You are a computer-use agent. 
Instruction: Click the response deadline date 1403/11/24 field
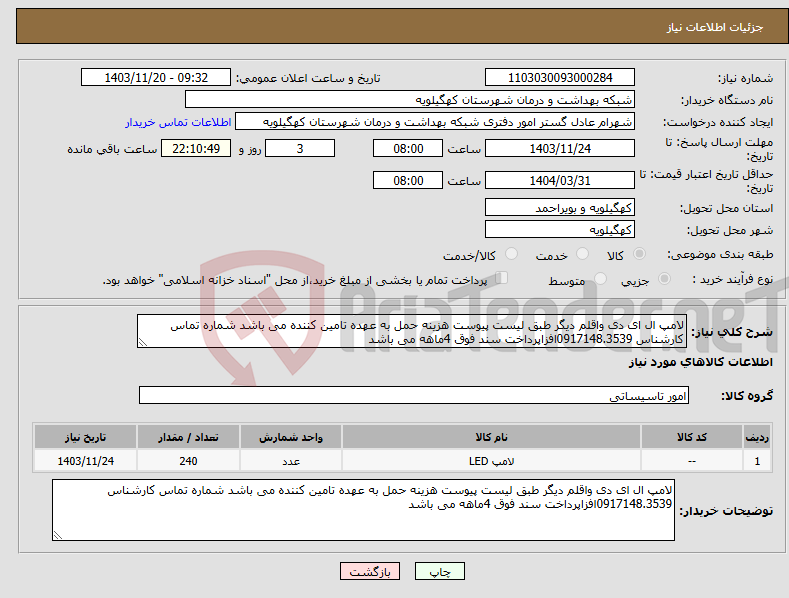(x=560, y=148)
